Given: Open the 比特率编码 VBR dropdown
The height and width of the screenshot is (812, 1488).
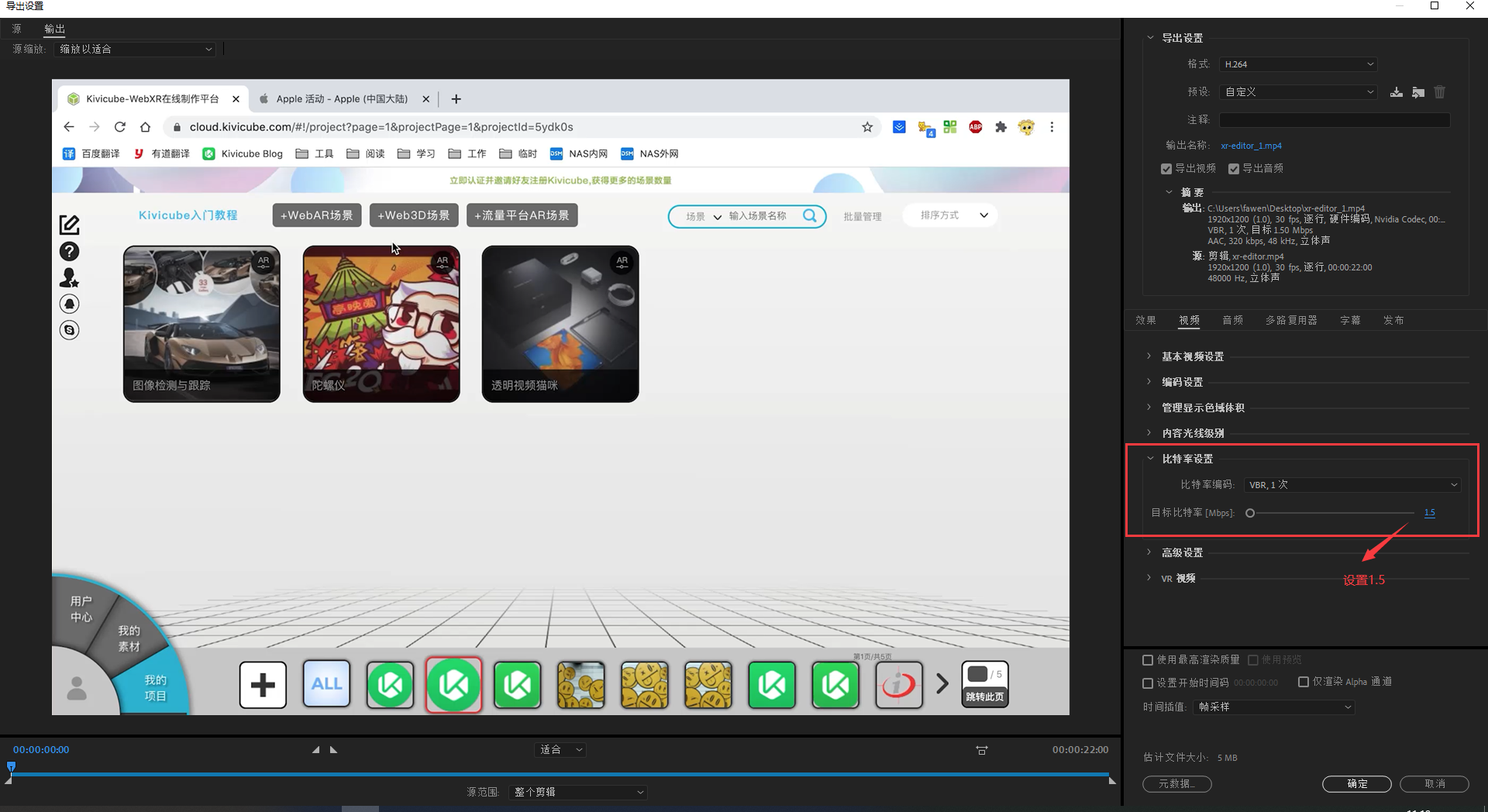Looking at the screenshot, I should (x=1352, y=485).
